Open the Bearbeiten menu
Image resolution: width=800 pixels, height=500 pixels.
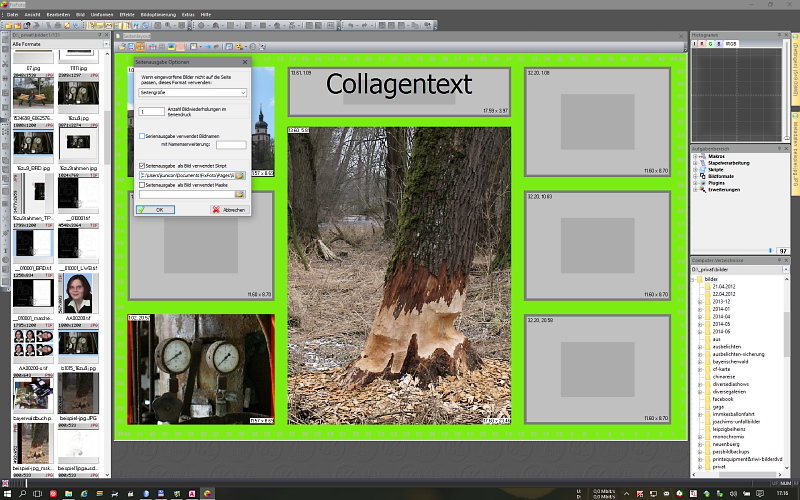(58, 15)
